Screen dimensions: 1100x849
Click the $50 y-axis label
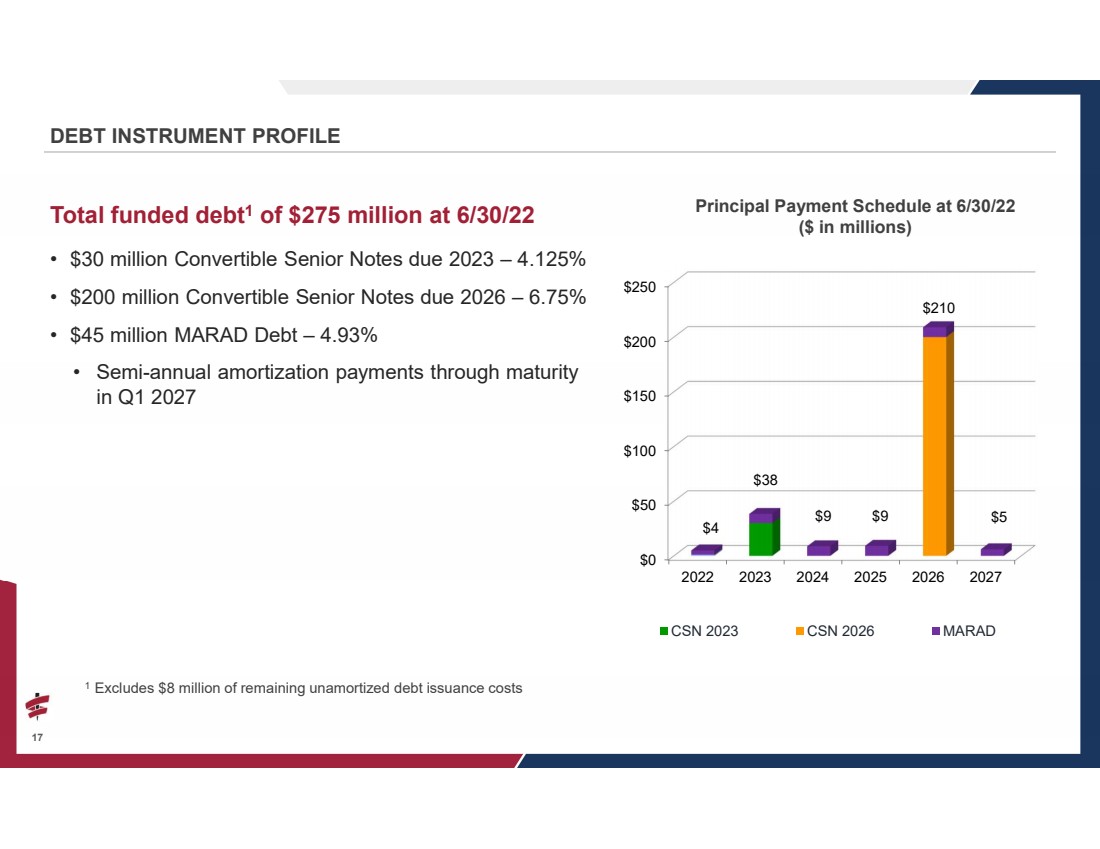[x=644, y=505]
